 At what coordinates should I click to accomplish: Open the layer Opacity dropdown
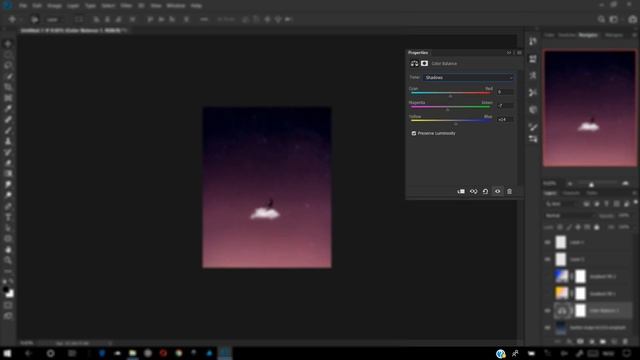(x=624, y=216)
